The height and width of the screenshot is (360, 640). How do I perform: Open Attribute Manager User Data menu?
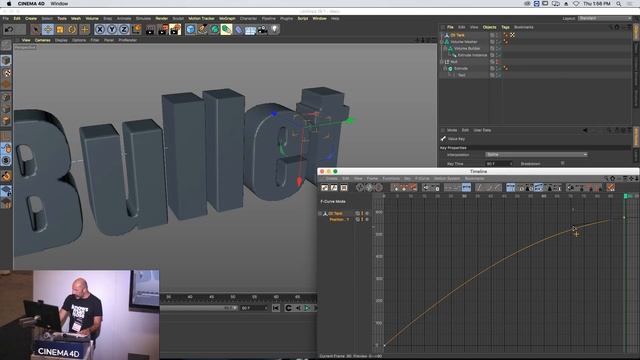[482, 130]
